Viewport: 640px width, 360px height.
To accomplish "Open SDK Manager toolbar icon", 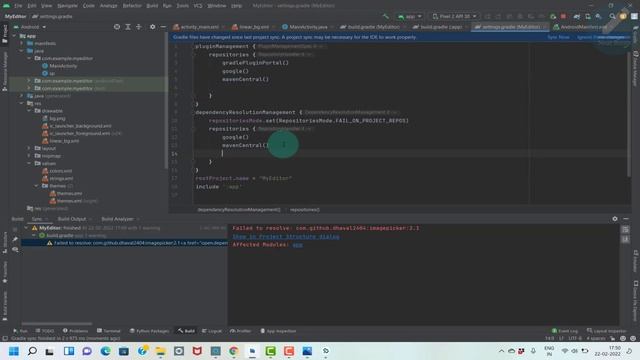I will pos(598,16).
